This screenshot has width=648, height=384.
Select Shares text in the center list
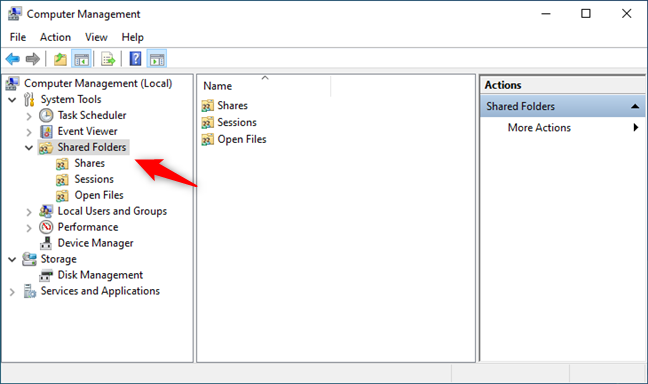coord(233,105)
